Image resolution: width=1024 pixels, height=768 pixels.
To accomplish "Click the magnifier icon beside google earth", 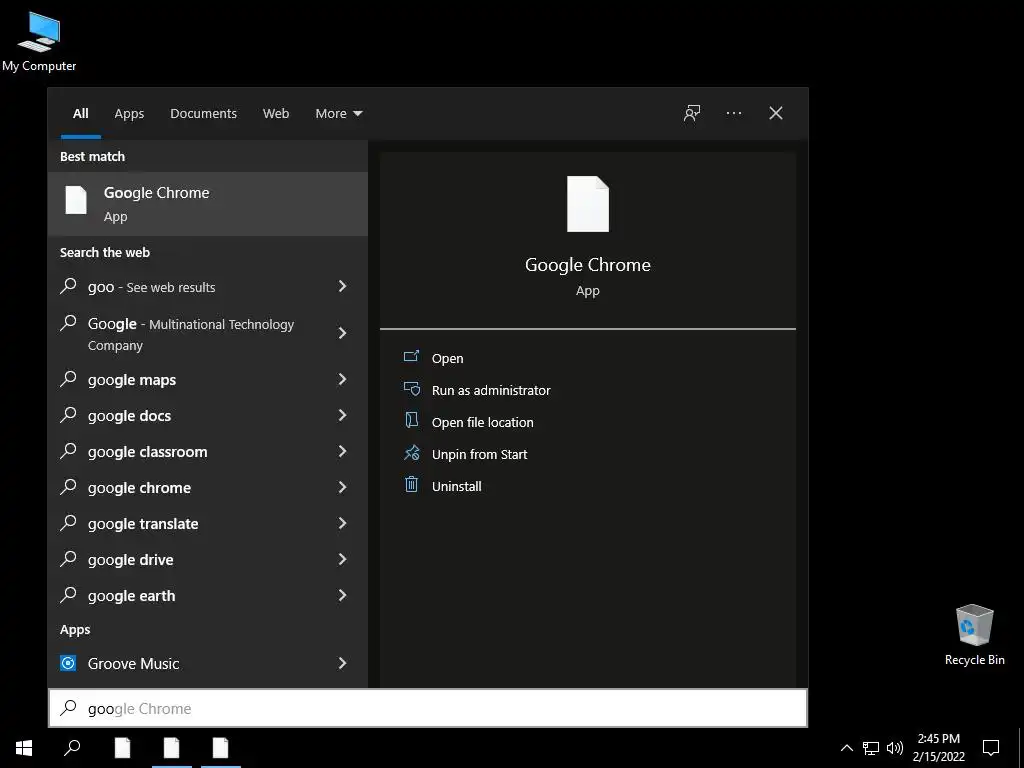I will (68, 594).
